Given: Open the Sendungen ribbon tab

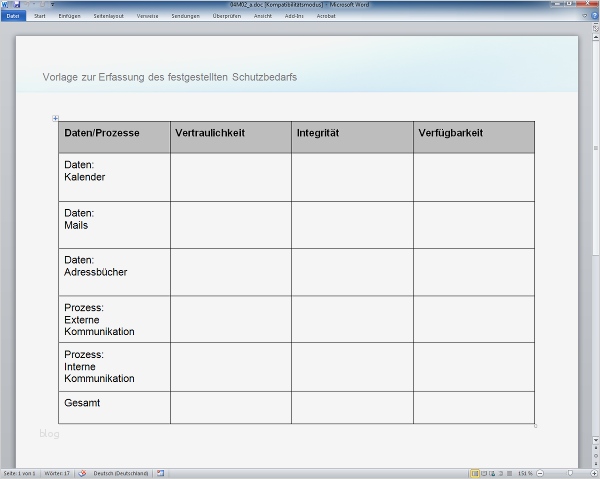Looking at the screenshot, I should 185,16.
